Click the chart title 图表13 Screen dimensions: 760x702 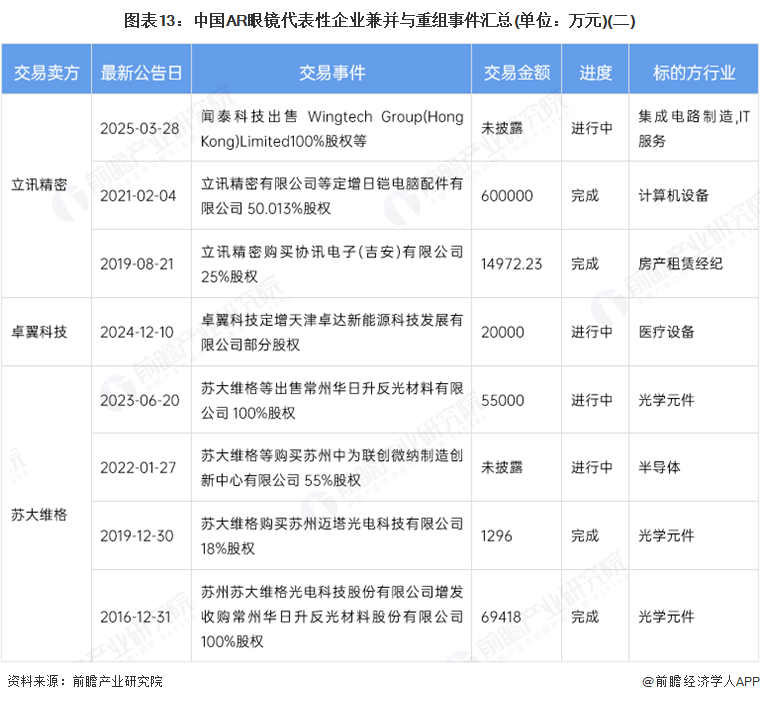[x=380, y=21]
